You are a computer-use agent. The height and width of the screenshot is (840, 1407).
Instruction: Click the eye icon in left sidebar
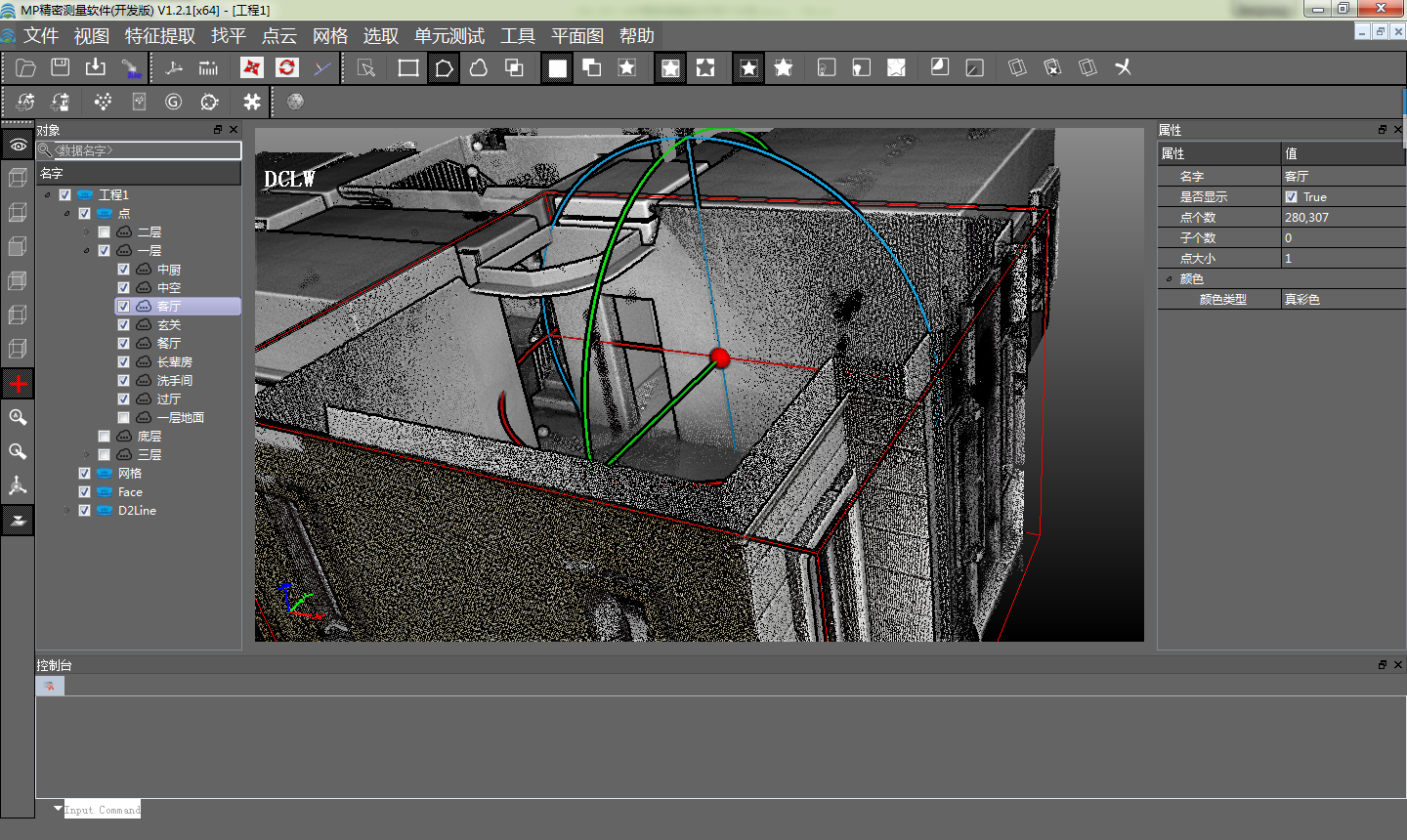18,145
